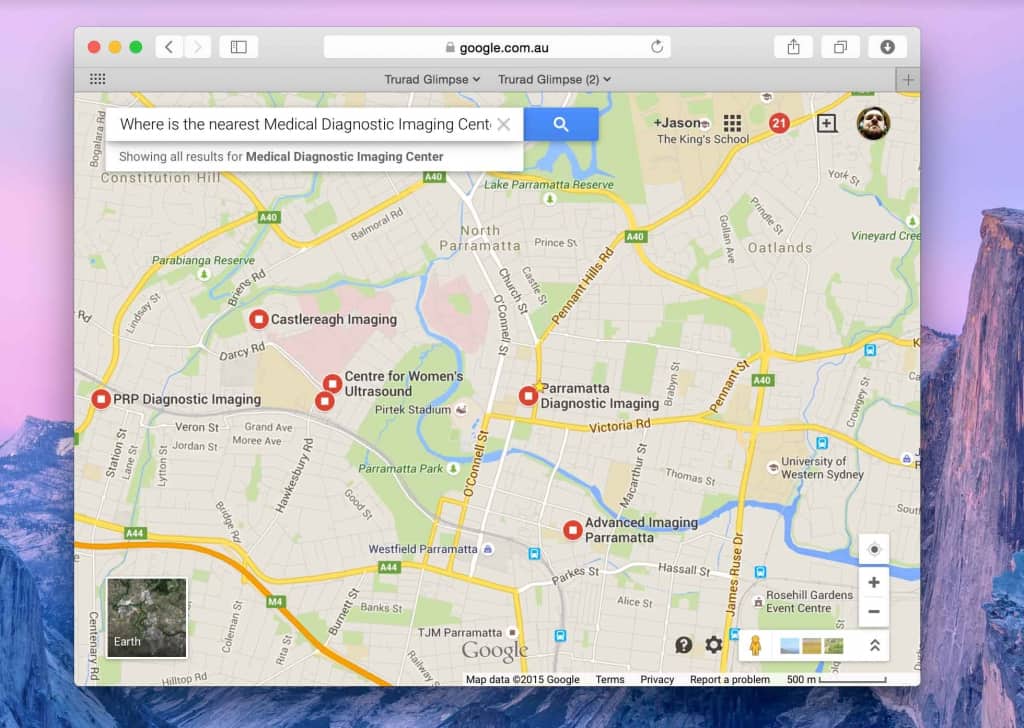Switch to Earth satellite view thumbnail

pyautogui.click(x=147, y=618)
